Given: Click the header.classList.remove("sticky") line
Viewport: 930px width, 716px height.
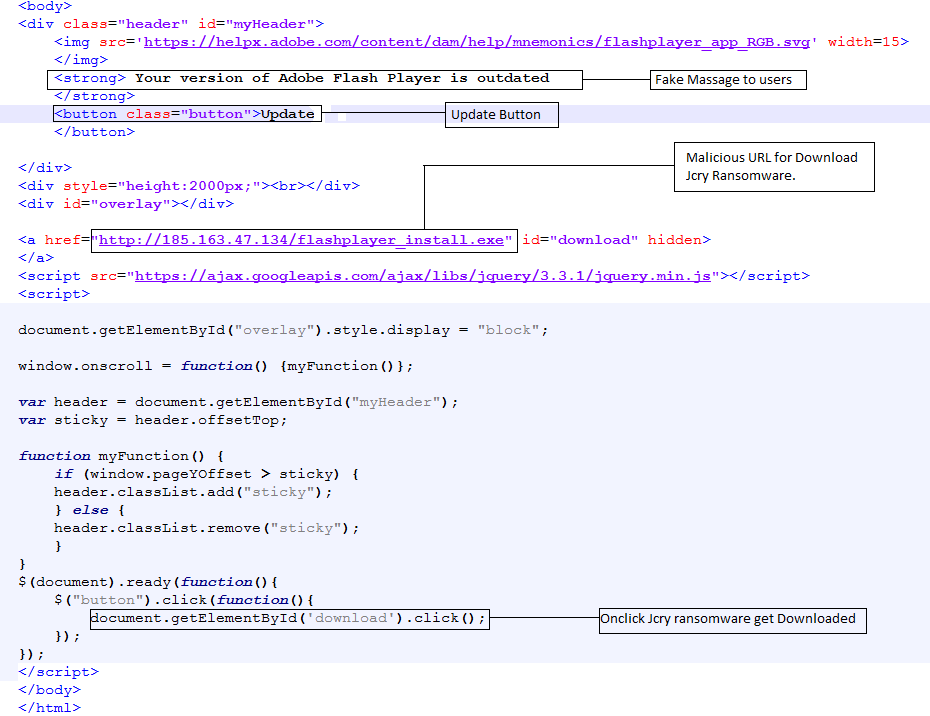Looking at the screenshot, I should (207, 529).
